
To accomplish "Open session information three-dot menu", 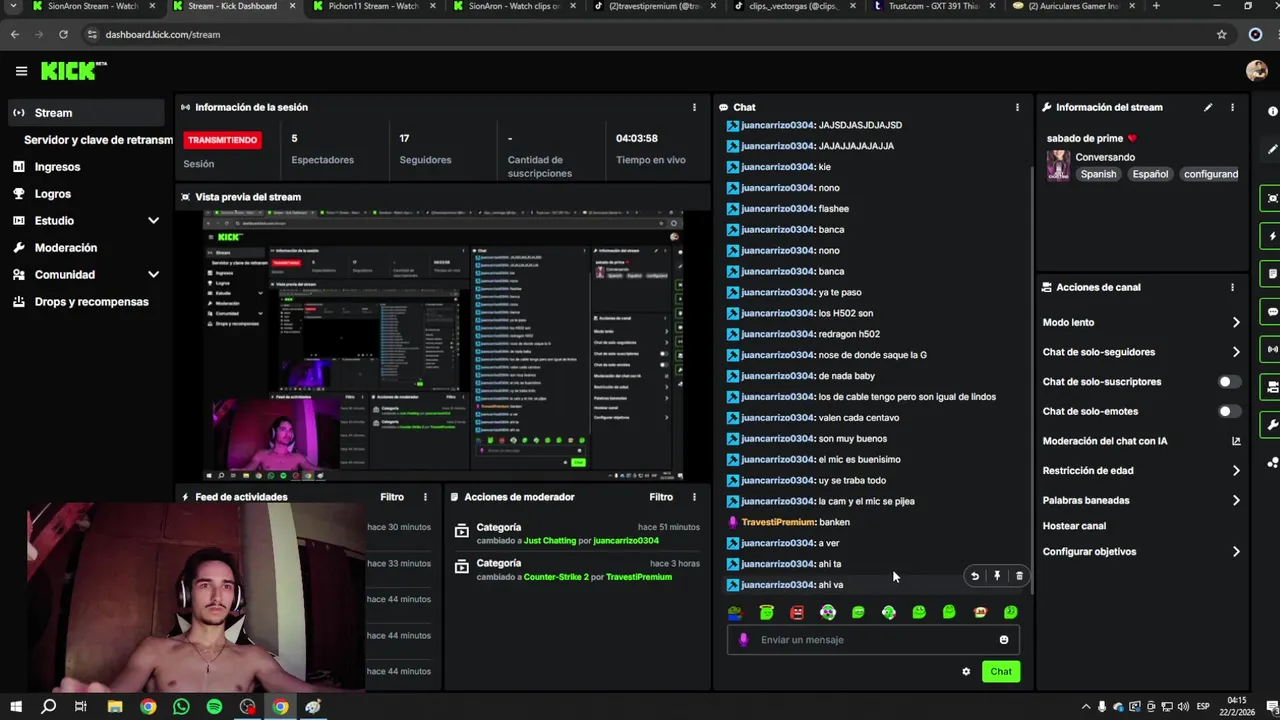I will [x=694, y=107].
